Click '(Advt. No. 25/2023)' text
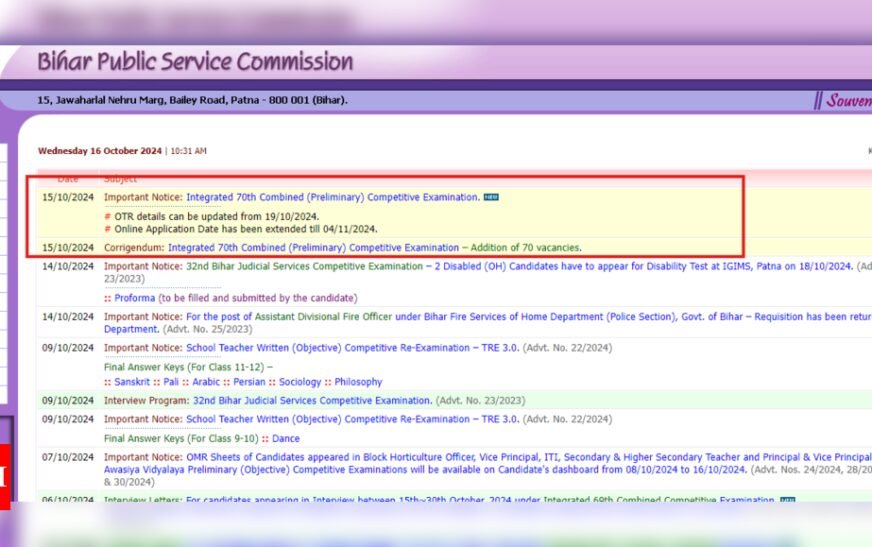872x547 pixels. point(207,330)
